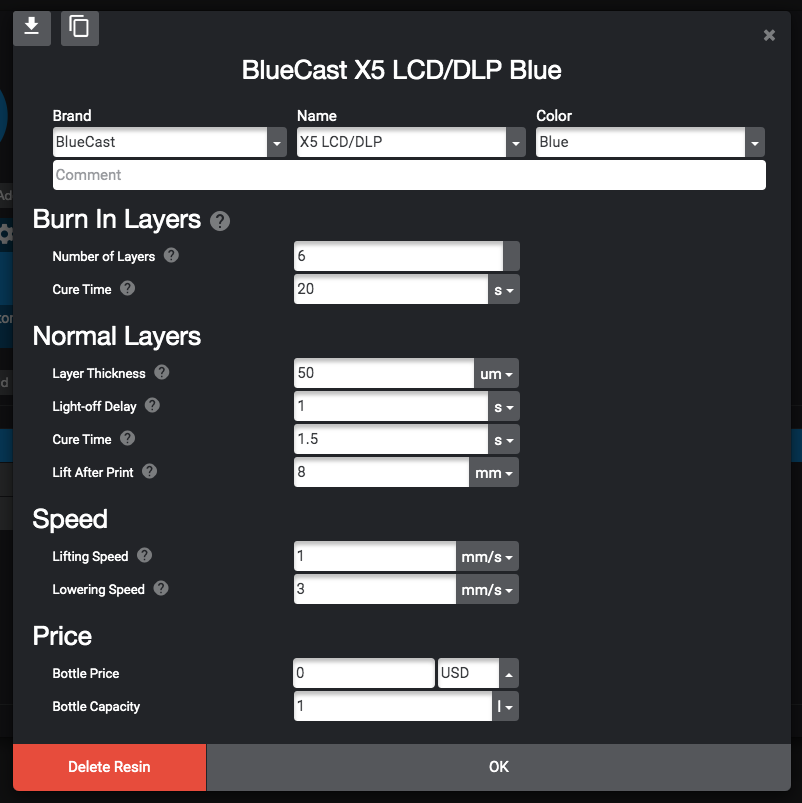
Task: Show help for Light-off Delay
Action: click(152, 406)
